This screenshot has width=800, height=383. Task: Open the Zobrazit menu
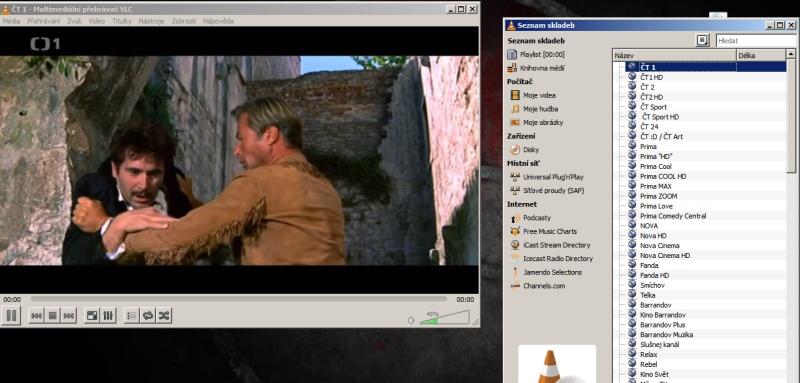pyautogui.click(x=184, y=21)
